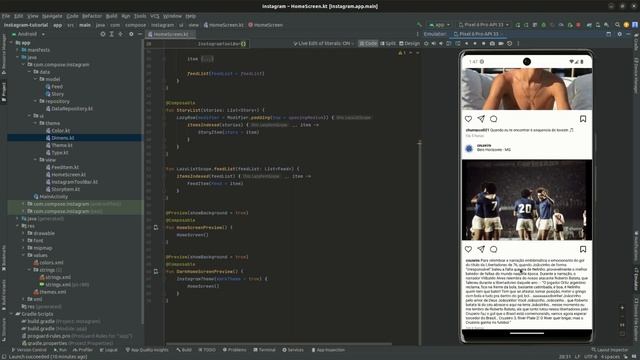Open Emulator panel gear settings
The image size is (640, 360).
(620, 34)
